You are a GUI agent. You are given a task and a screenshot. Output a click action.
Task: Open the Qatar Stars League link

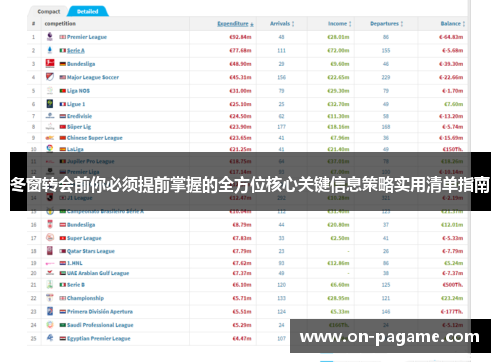click(91, 251)
